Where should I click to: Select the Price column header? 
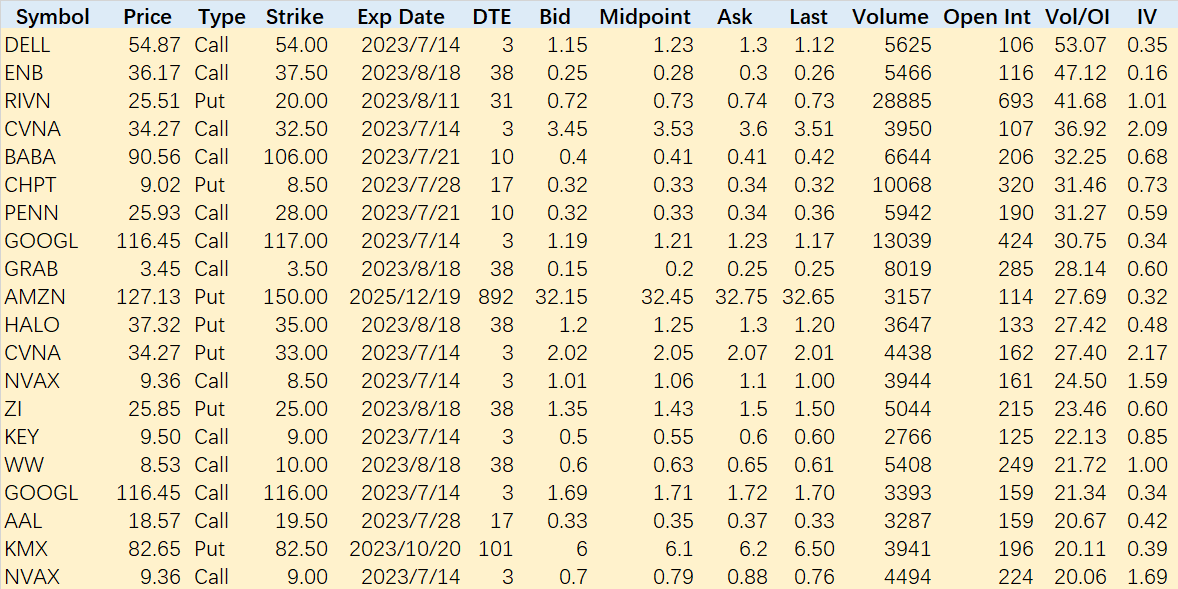pos(148,17)
